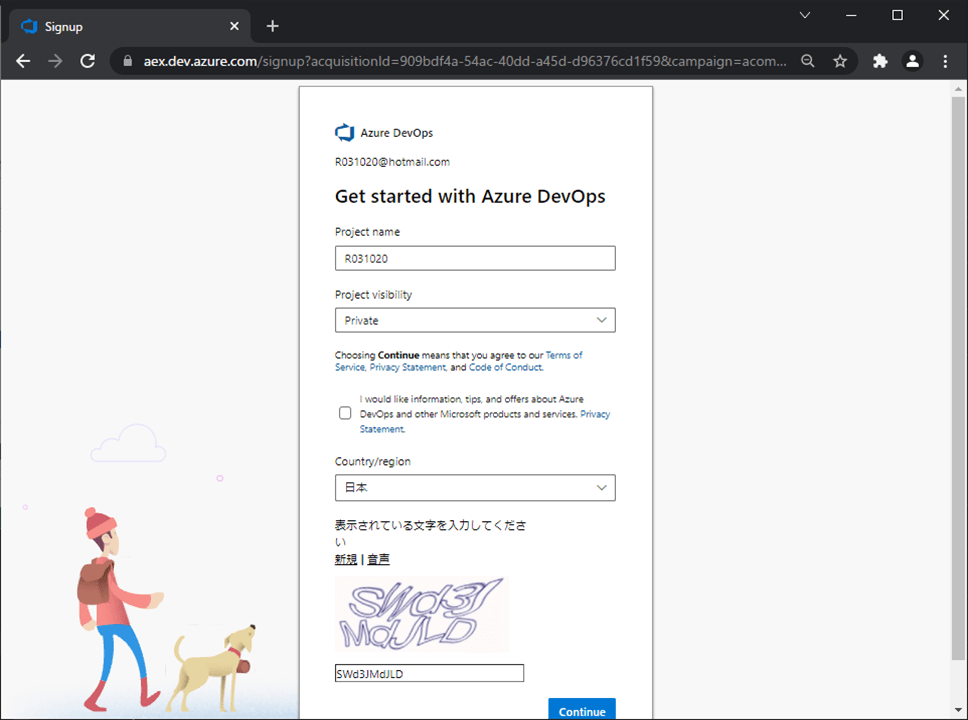The width and height of the screenshot is (968, 720).
Task: Maximize the browser window
Action: (x=898, y=15)
